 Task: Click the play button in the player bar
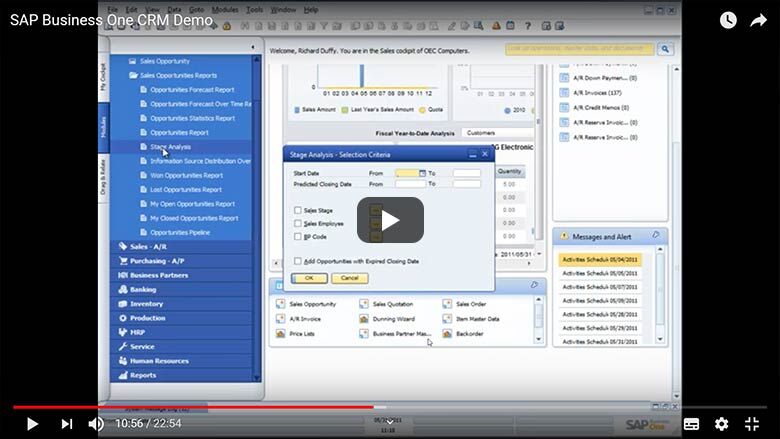coord(32,424)
